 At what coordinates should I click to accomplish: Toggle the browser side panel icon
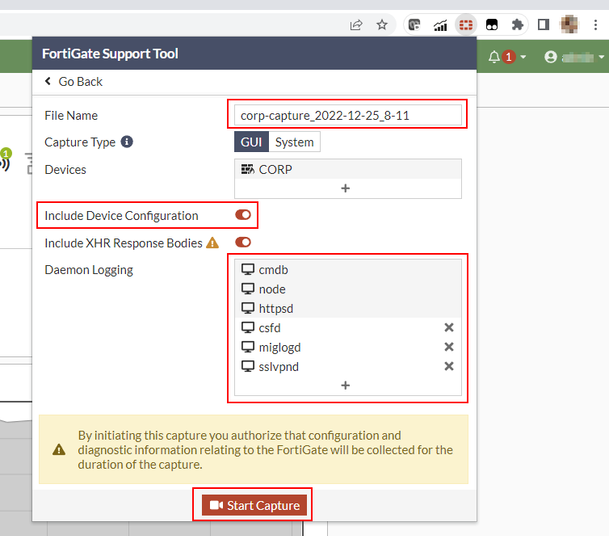click(543, 25)
